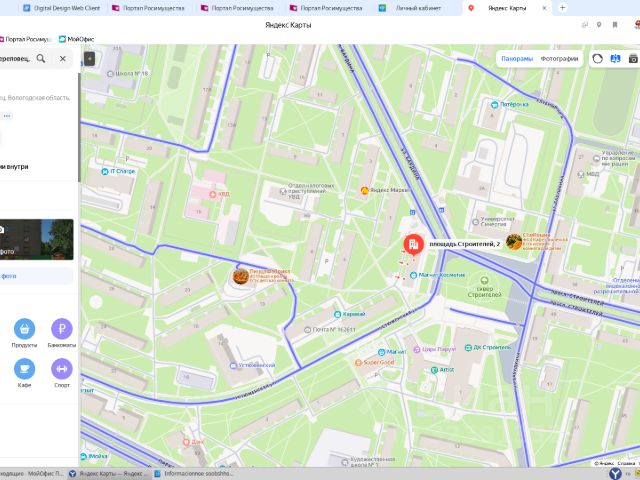Click the location pin icon in address bar
The image size is (640, 480).
pos(599,25)
